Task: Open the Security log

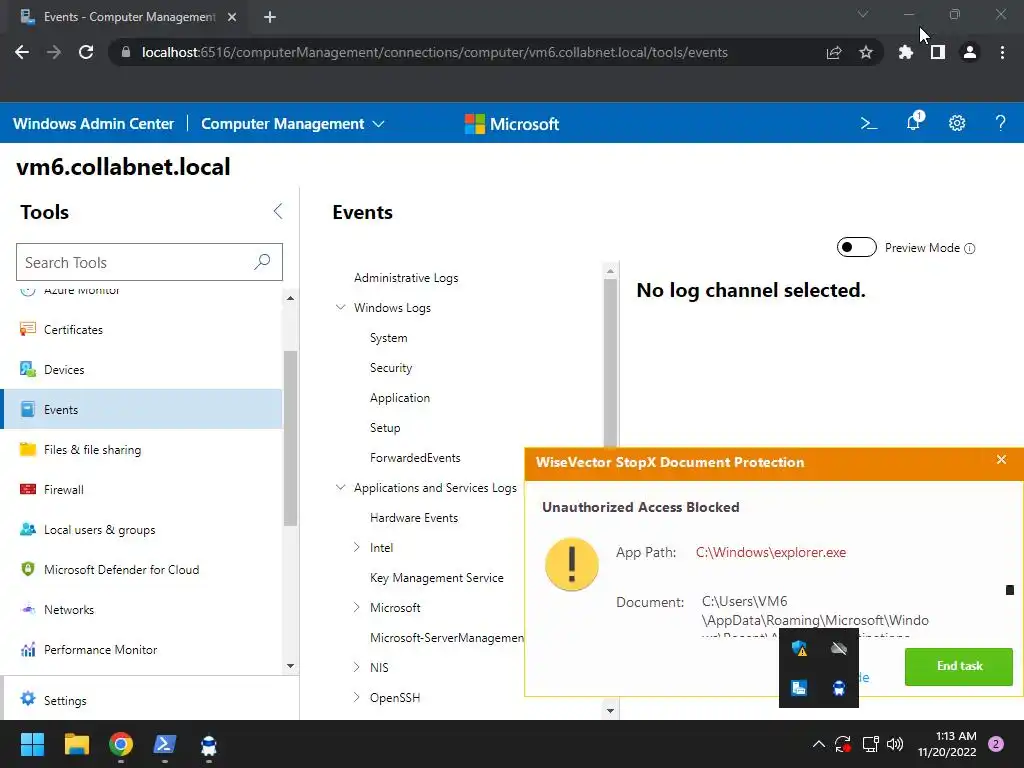Action: [391, 368]
